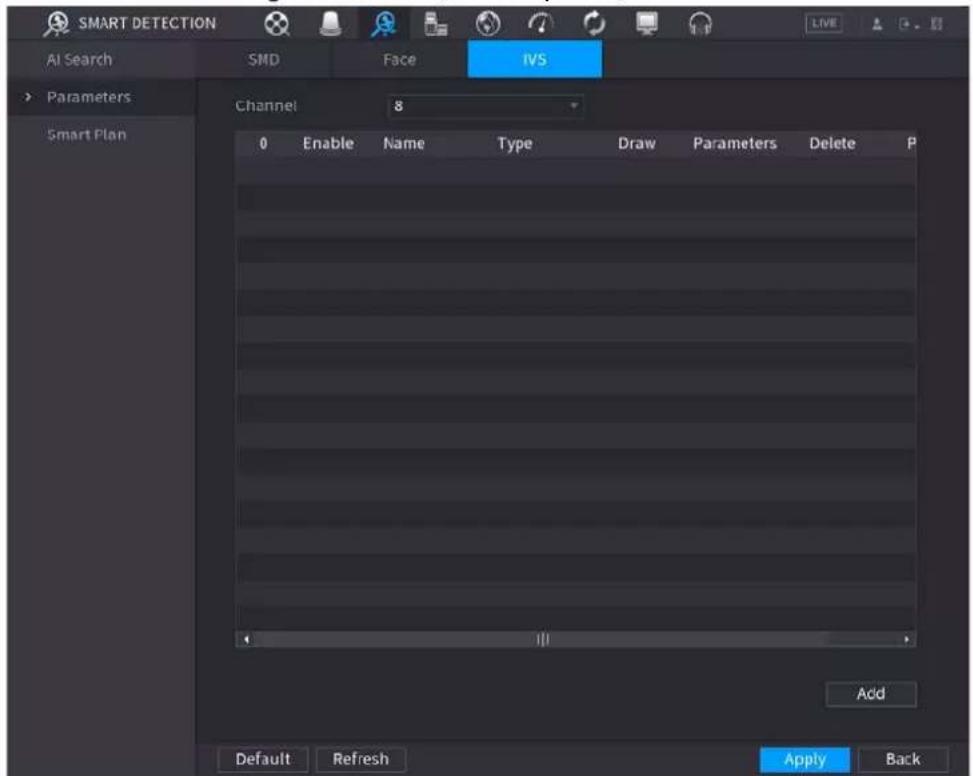973x776 pixels.
Task: Open the Channel dropdown showing 8
Action: (x=485, y=106)
